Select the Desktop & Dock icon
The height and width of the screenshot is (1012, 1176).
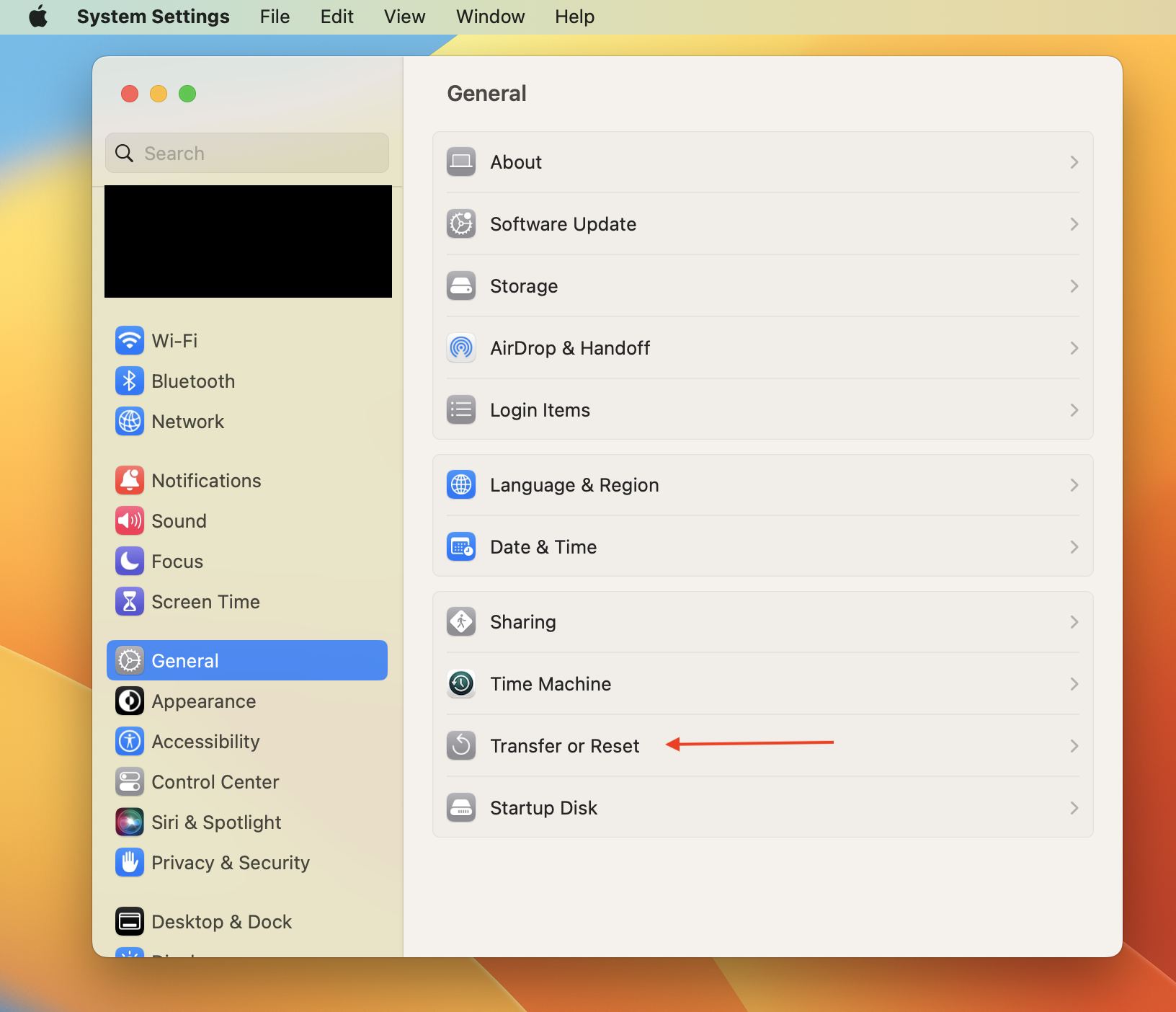pyautogui.click(x=130, y=921)
